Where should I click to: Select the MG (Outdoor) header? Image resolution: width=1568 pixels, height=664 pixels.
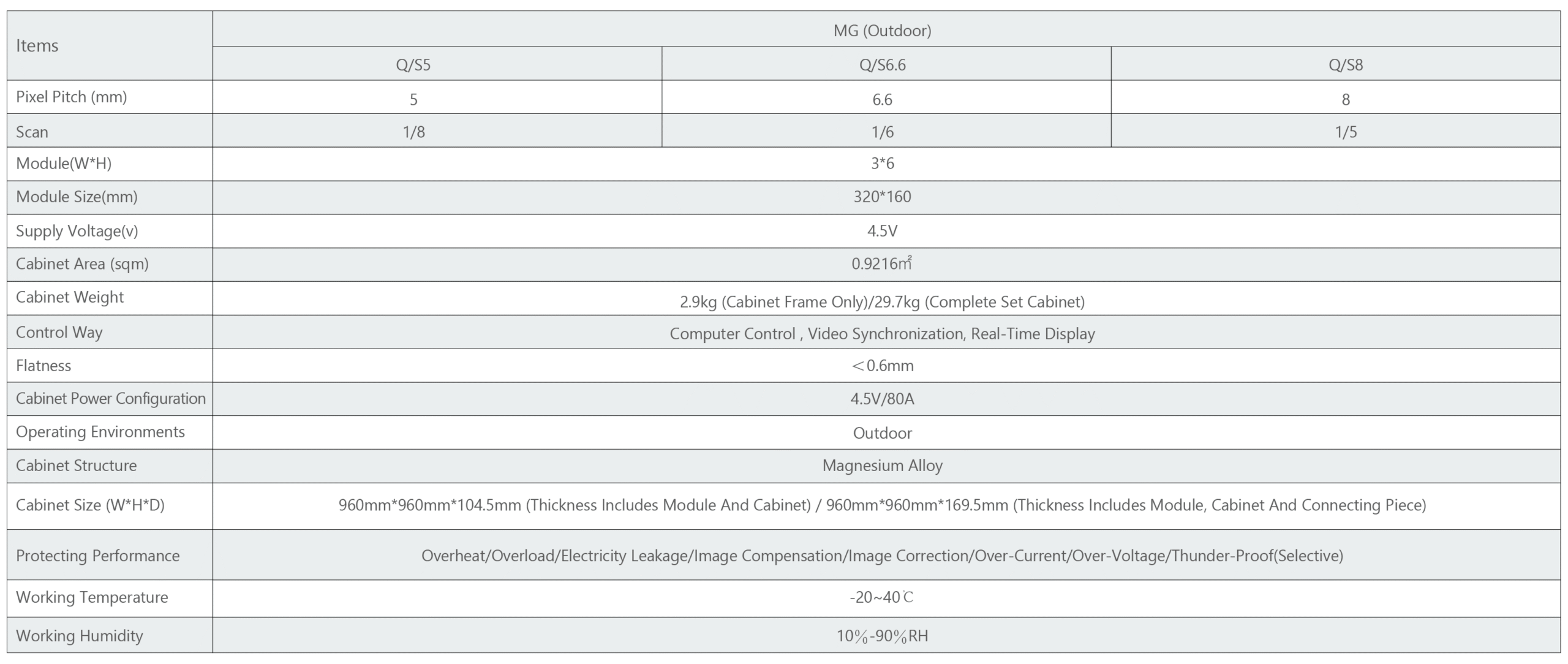point(882,31)
